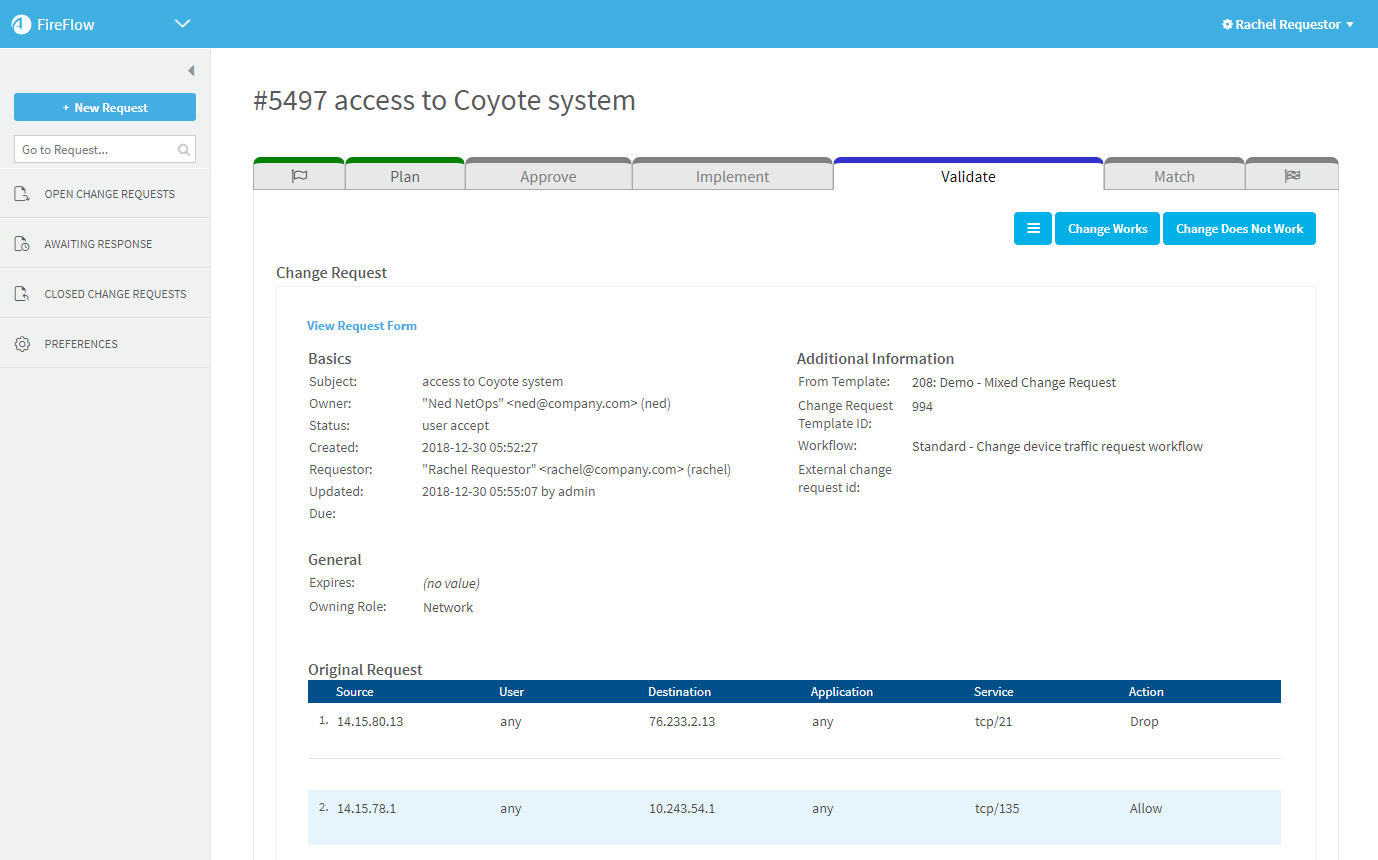Open the Implement stage tab
The height and width of the screenshot is (860, 1378).
(x=732, y=176)
